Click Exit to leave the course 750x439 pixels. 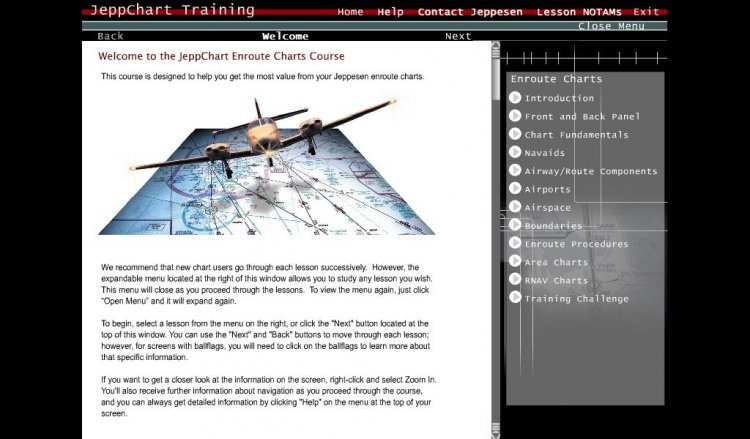coord(646,12)
